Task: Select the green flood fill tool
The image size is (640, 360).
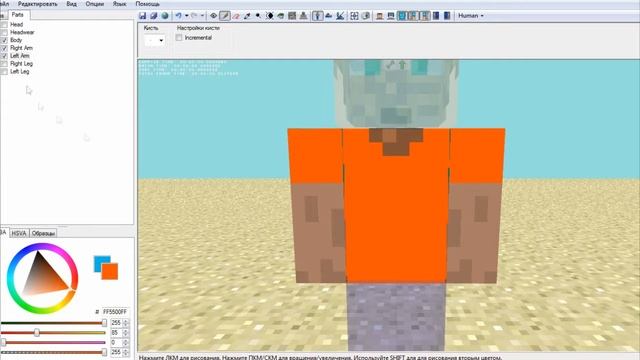Action: tap(281, 16)
